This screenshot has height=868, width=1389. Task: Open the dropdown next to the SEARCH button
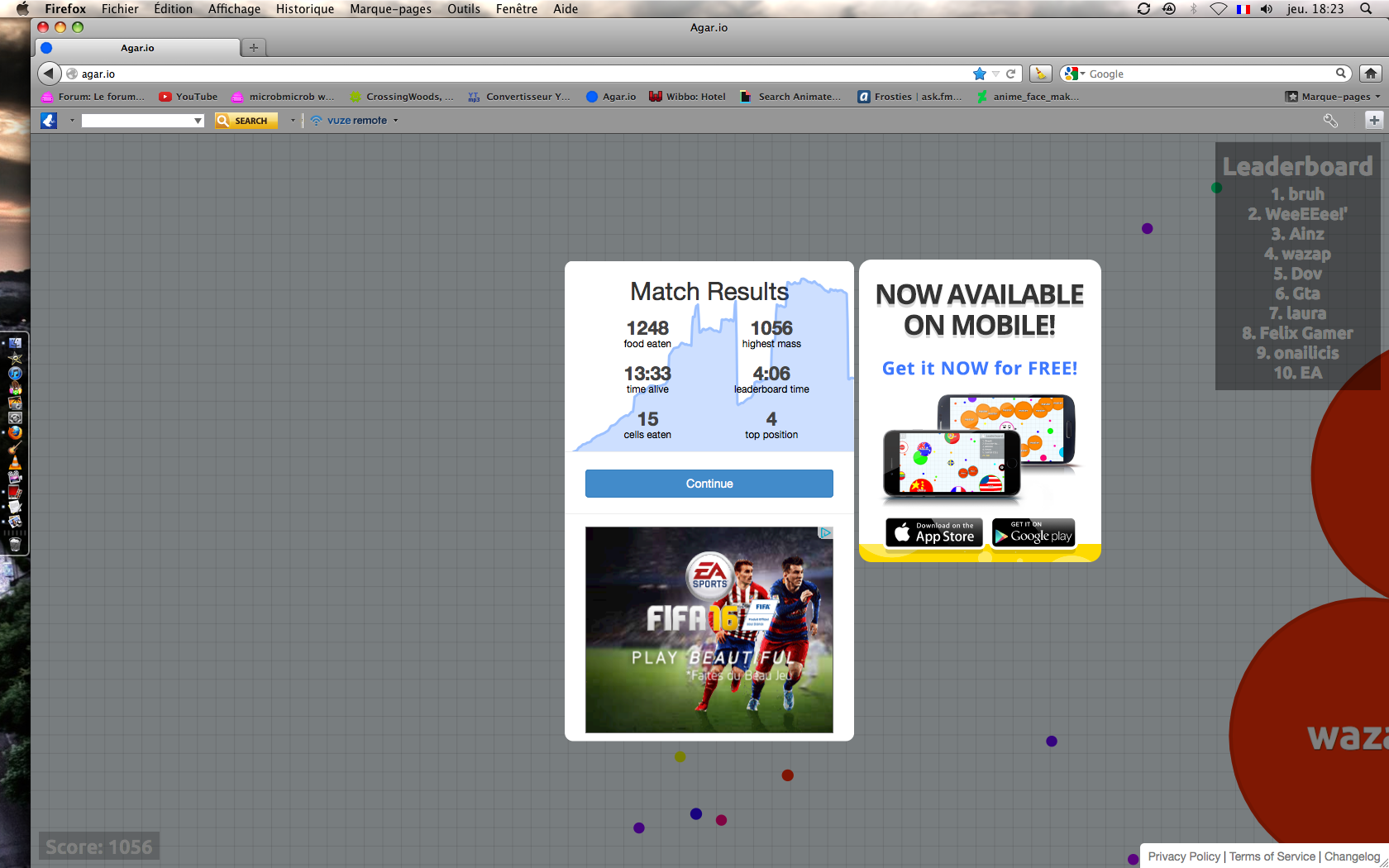[293, 121]
